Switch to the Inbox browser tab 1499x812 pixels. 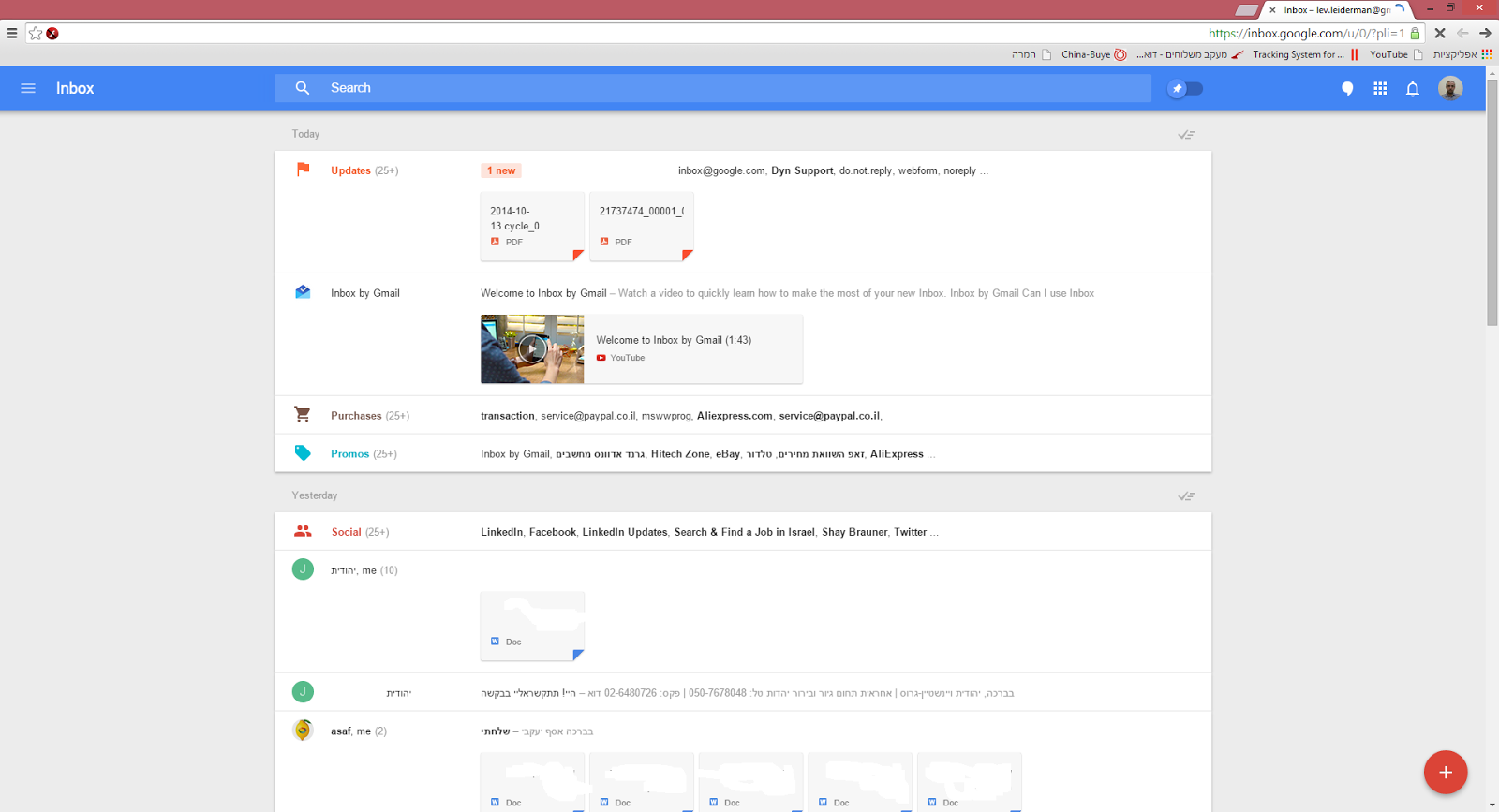click(x=1337, y=10)
